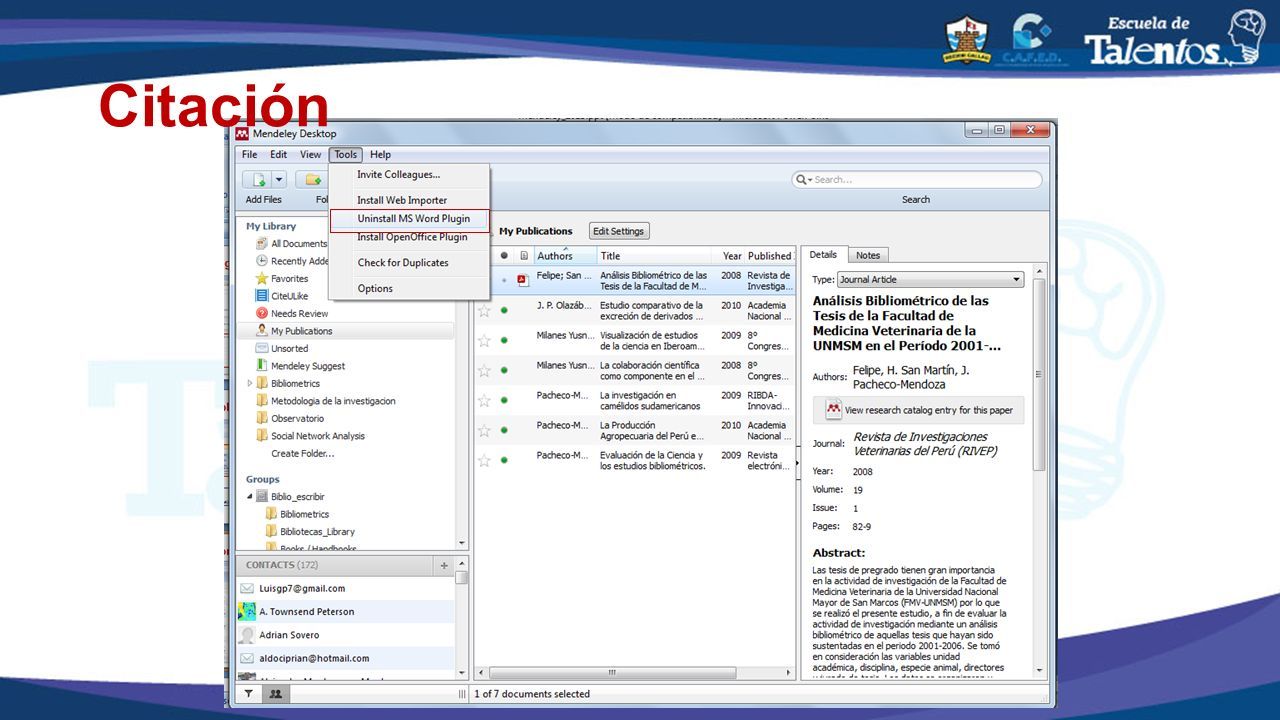Open the Type Journal Article dropdown
Screen dimensions: 1280x720
click(x=930, y=280)
